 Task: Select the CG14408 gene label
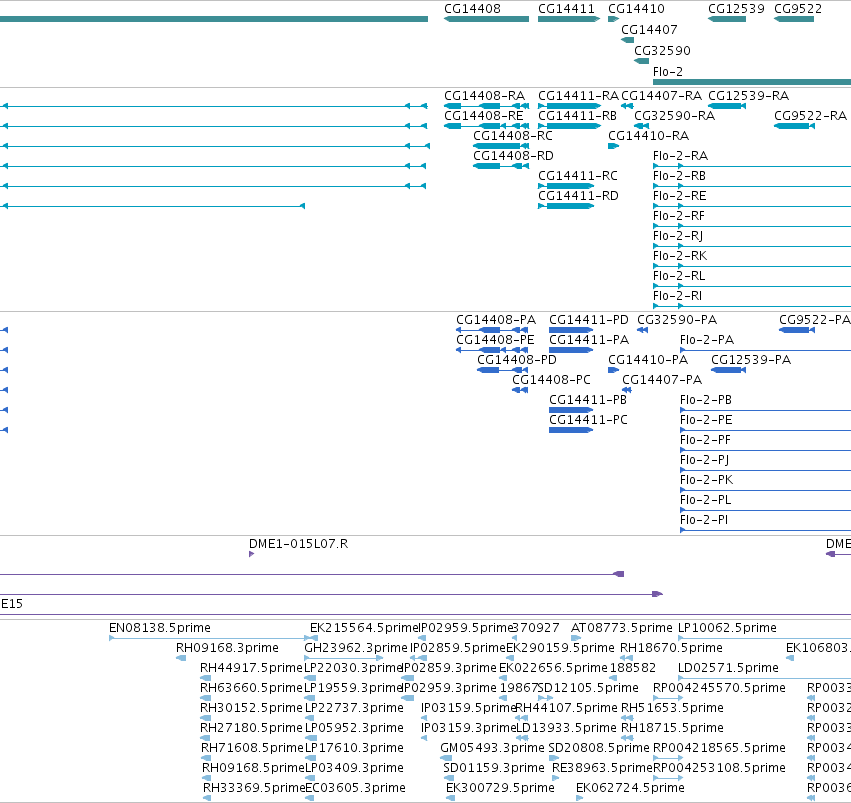[472, 9]
